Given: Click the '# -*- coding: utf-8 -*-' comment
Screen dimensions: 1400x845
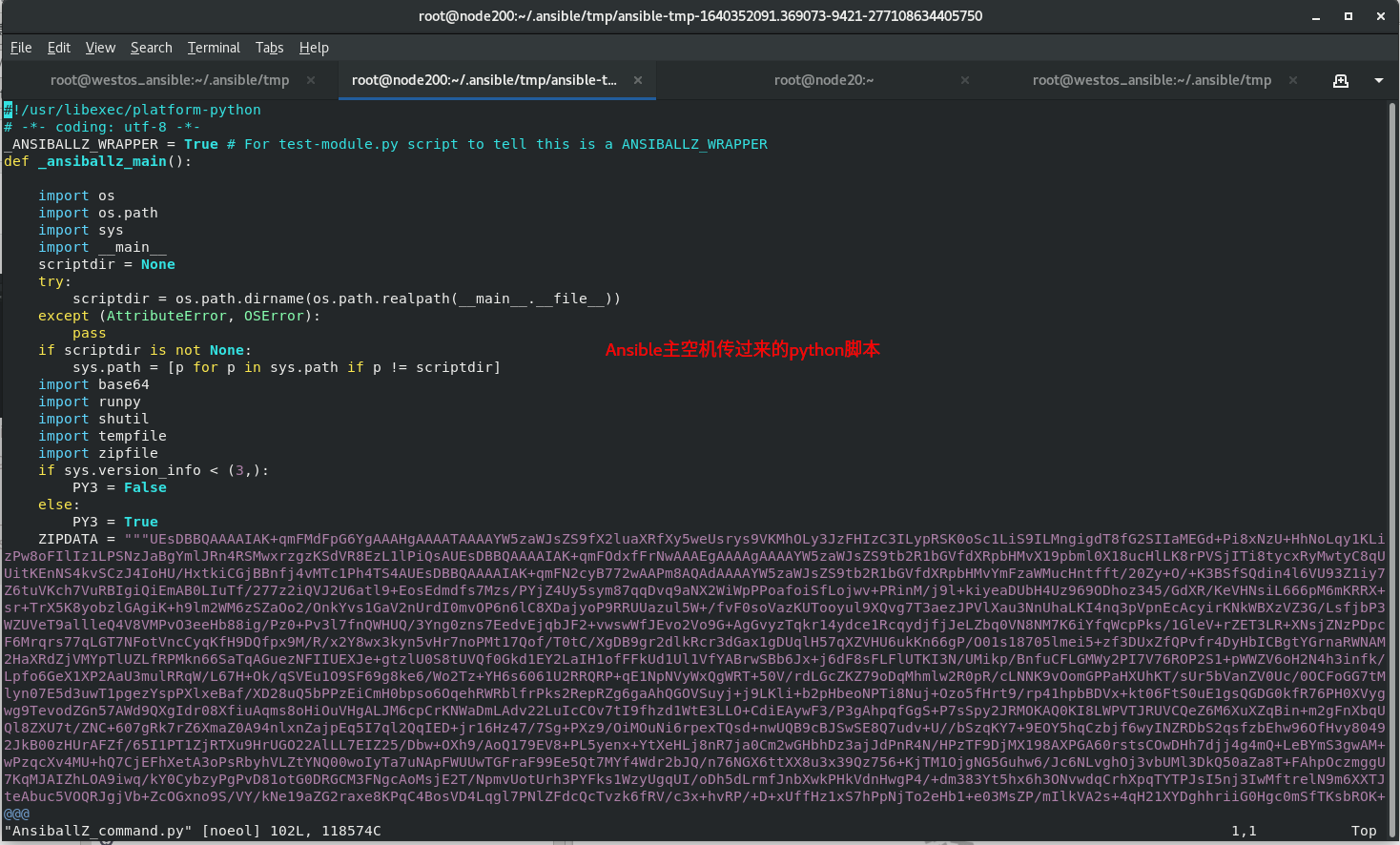Looking at the screenshot, I should (102, 127).
